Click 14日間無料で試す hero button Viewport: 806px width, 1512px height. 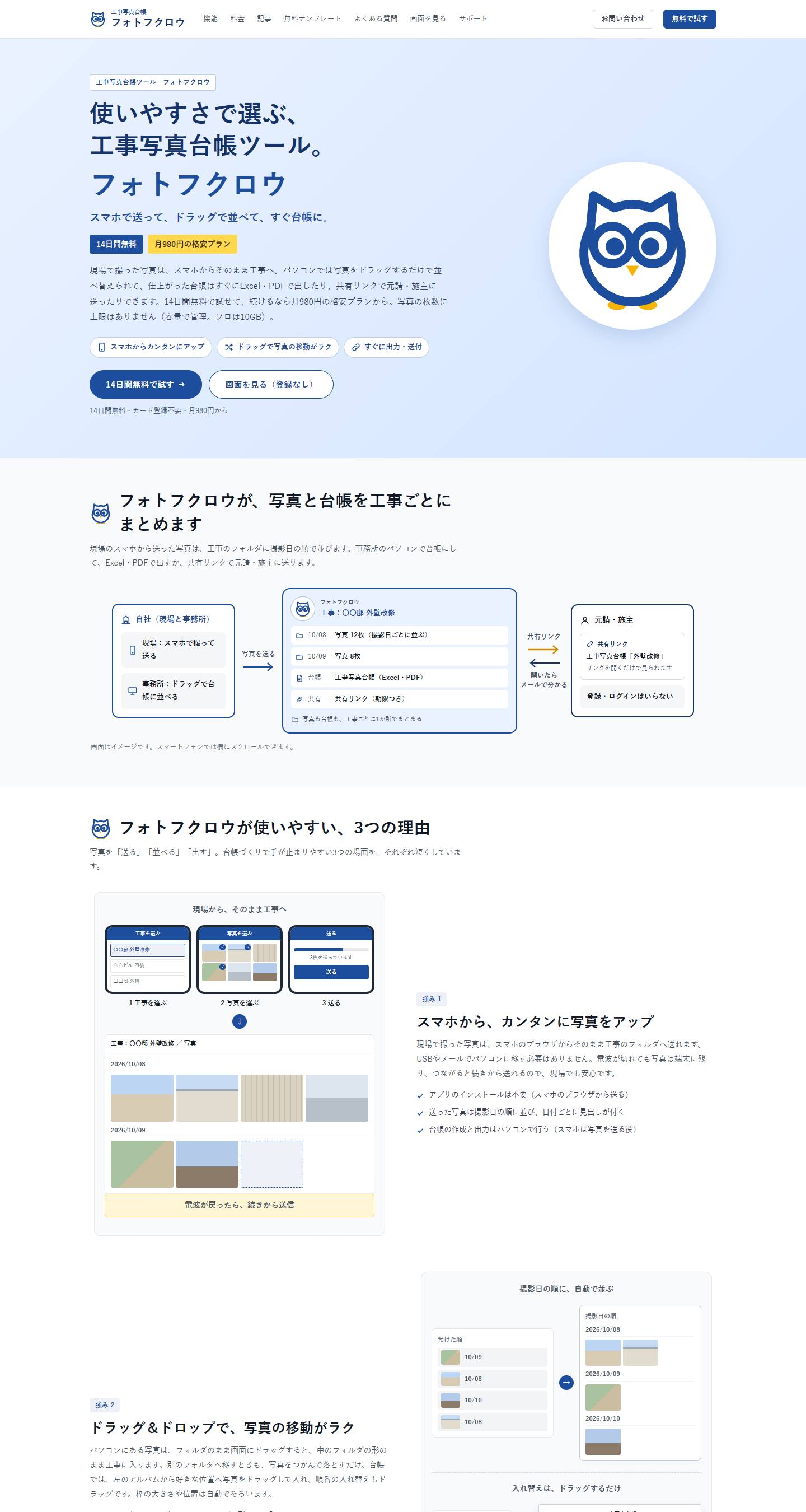146,385
